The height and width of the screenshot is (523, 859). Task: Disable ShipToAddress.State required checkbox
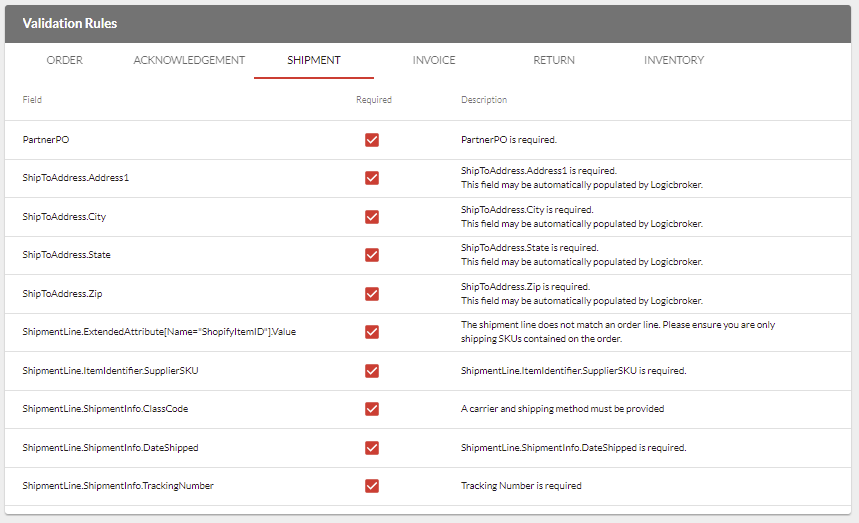click(x=372, y=255)
